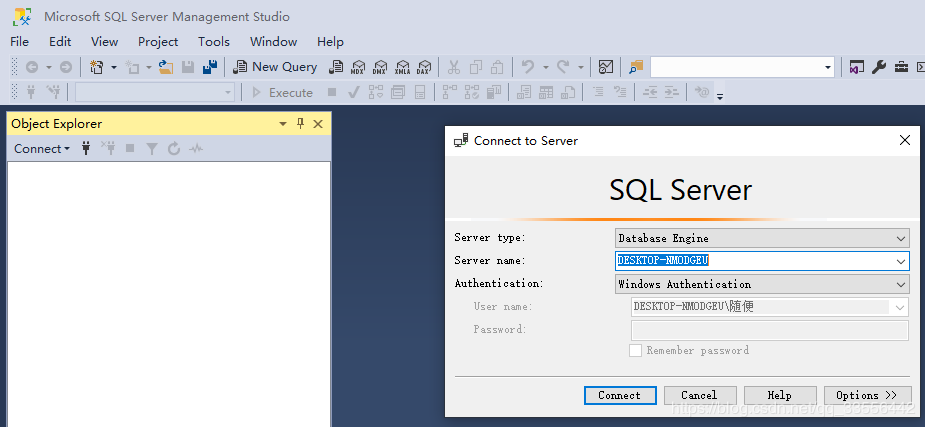Image resolution: width=925 pixels, height=427 pixels.
Task: Click the Find in Files icon
Action: [x=635, y=67]
